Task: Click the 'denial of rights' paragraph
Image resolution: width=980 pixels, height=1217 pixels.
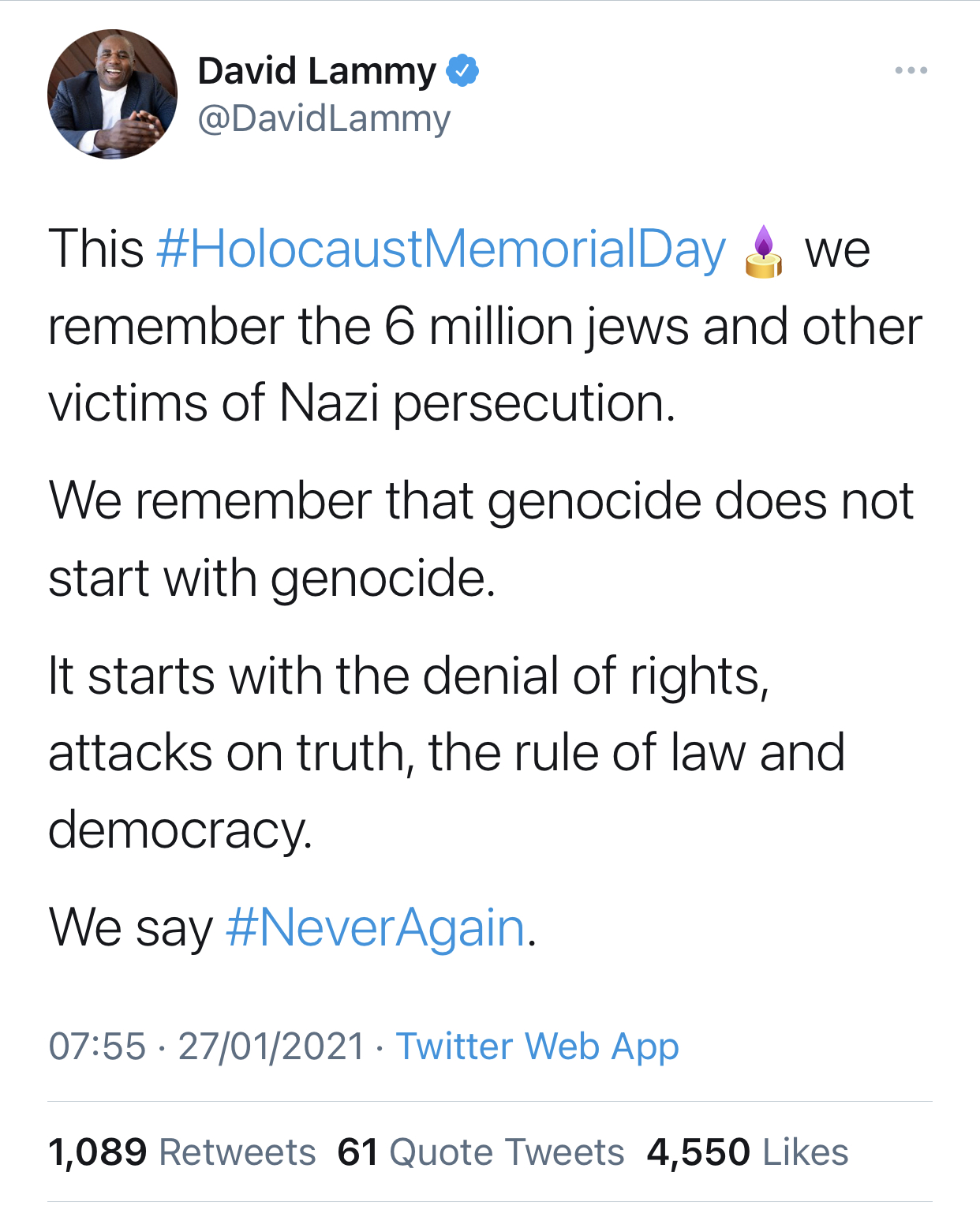Action: click(x=447, y=754)
